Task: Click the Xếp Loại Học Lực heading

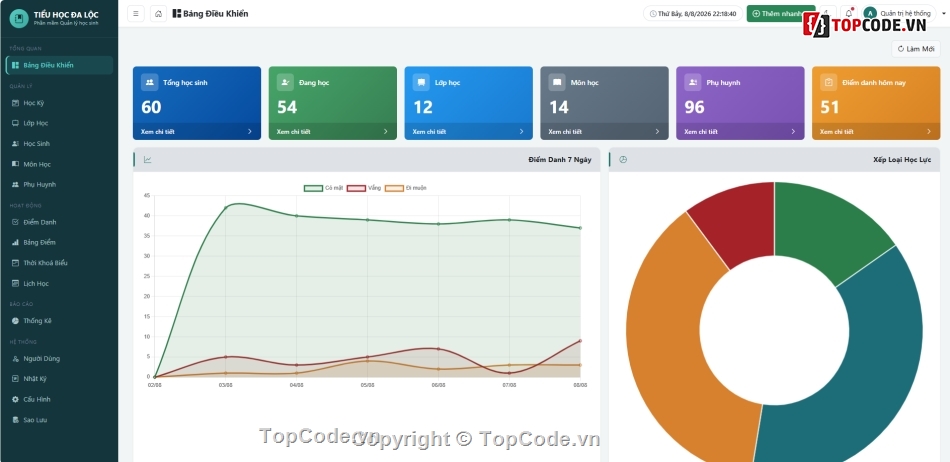Action: click(902, 160)
